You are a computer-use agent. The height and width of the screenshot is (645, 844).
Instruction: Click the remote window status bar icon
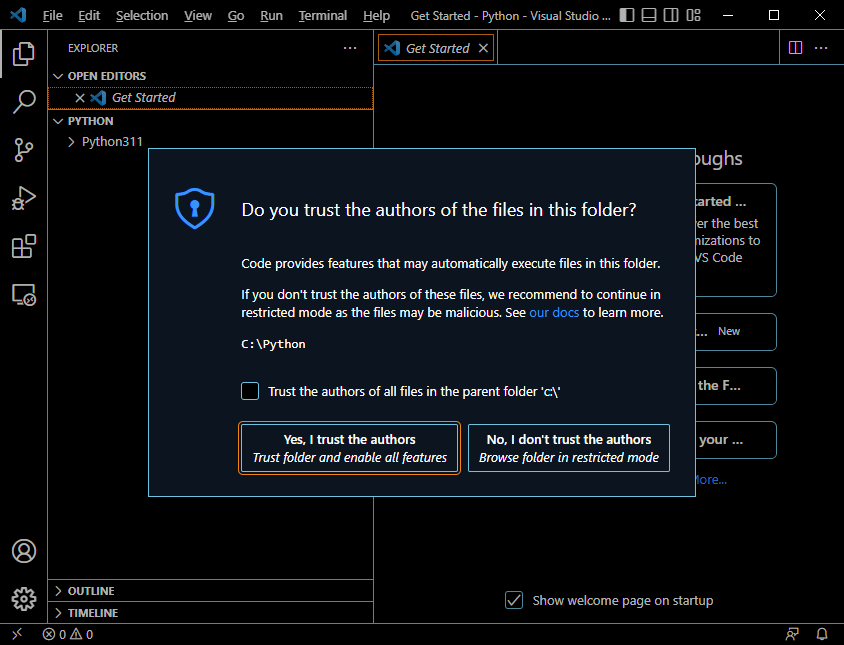17,634
